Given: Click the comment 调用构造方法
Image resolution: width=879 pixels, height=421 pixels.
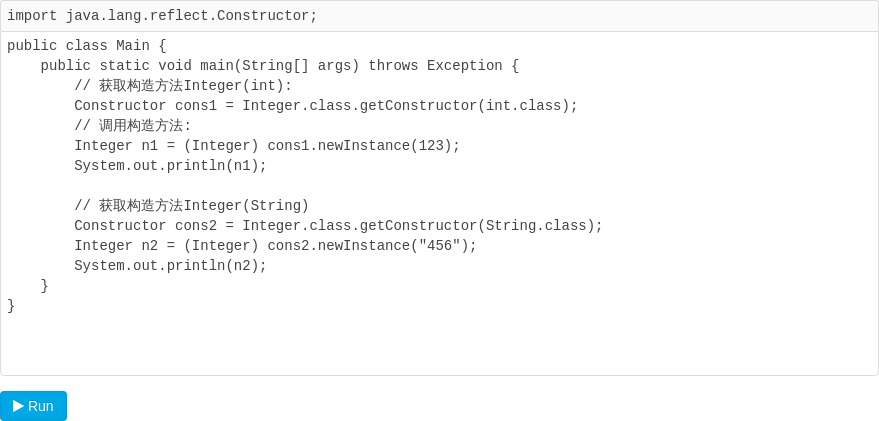Looking at the screenshot, I should tap(133, 126).
